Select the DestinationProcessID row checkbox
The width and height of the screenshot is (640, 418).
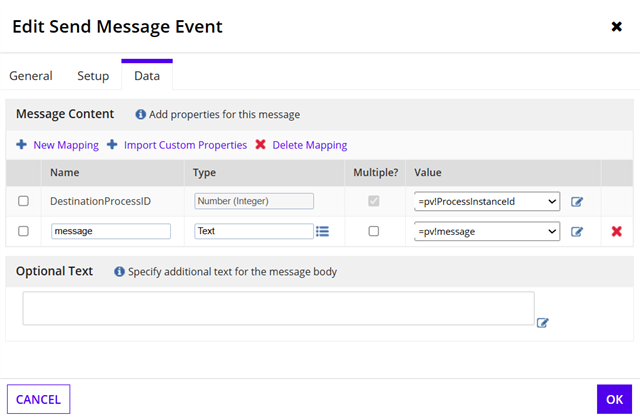pyautogui.click(x=23, y=202)
